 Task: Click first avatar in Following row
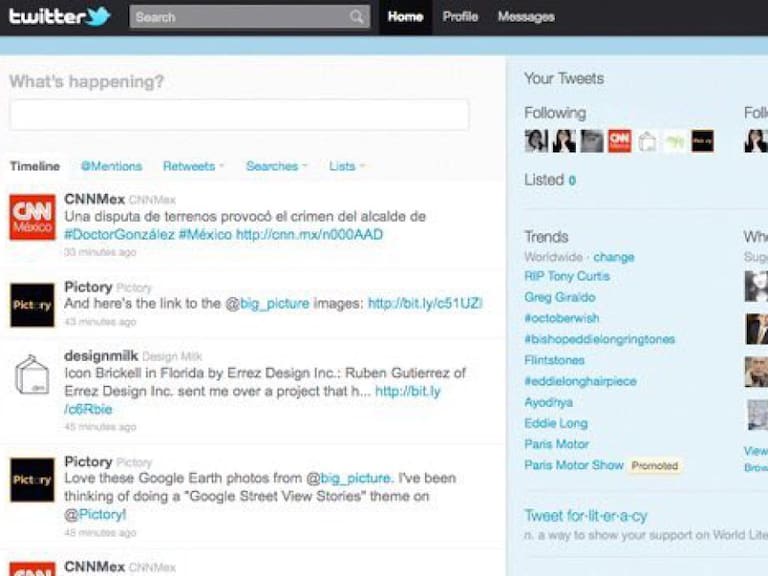[536, 141]
